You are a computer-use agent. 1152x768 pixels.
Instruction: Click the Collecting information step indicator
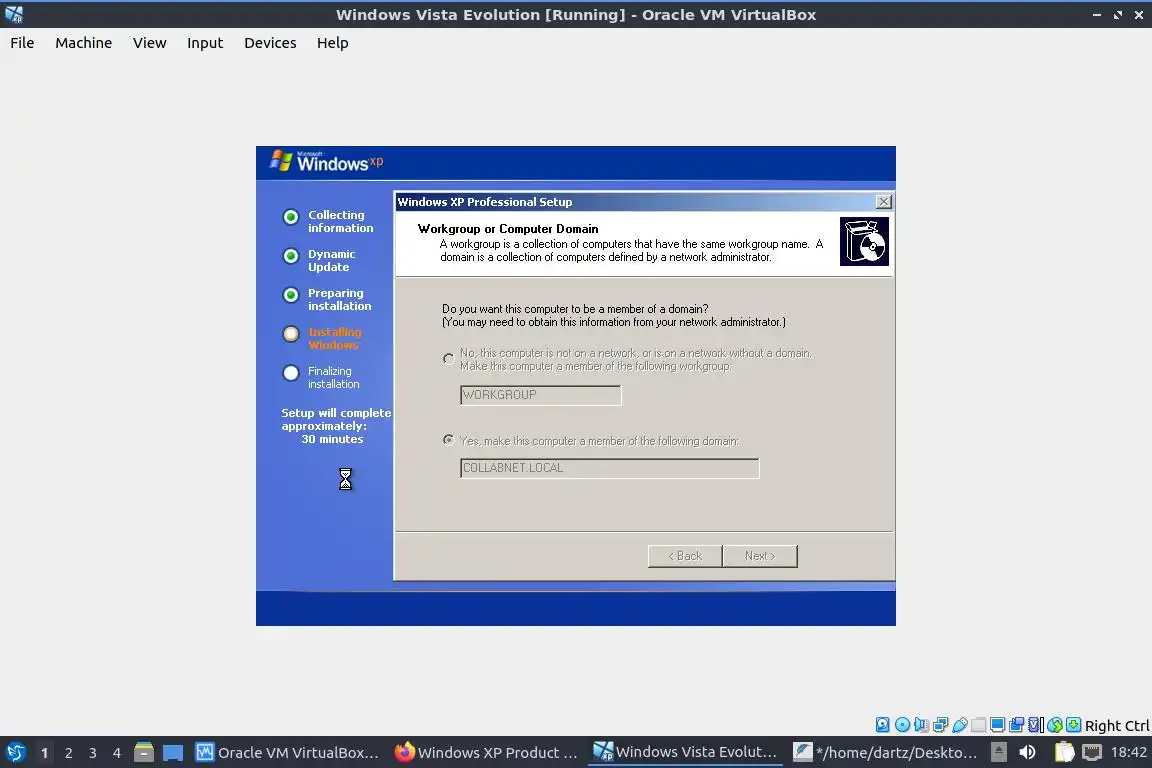[328, 221]
